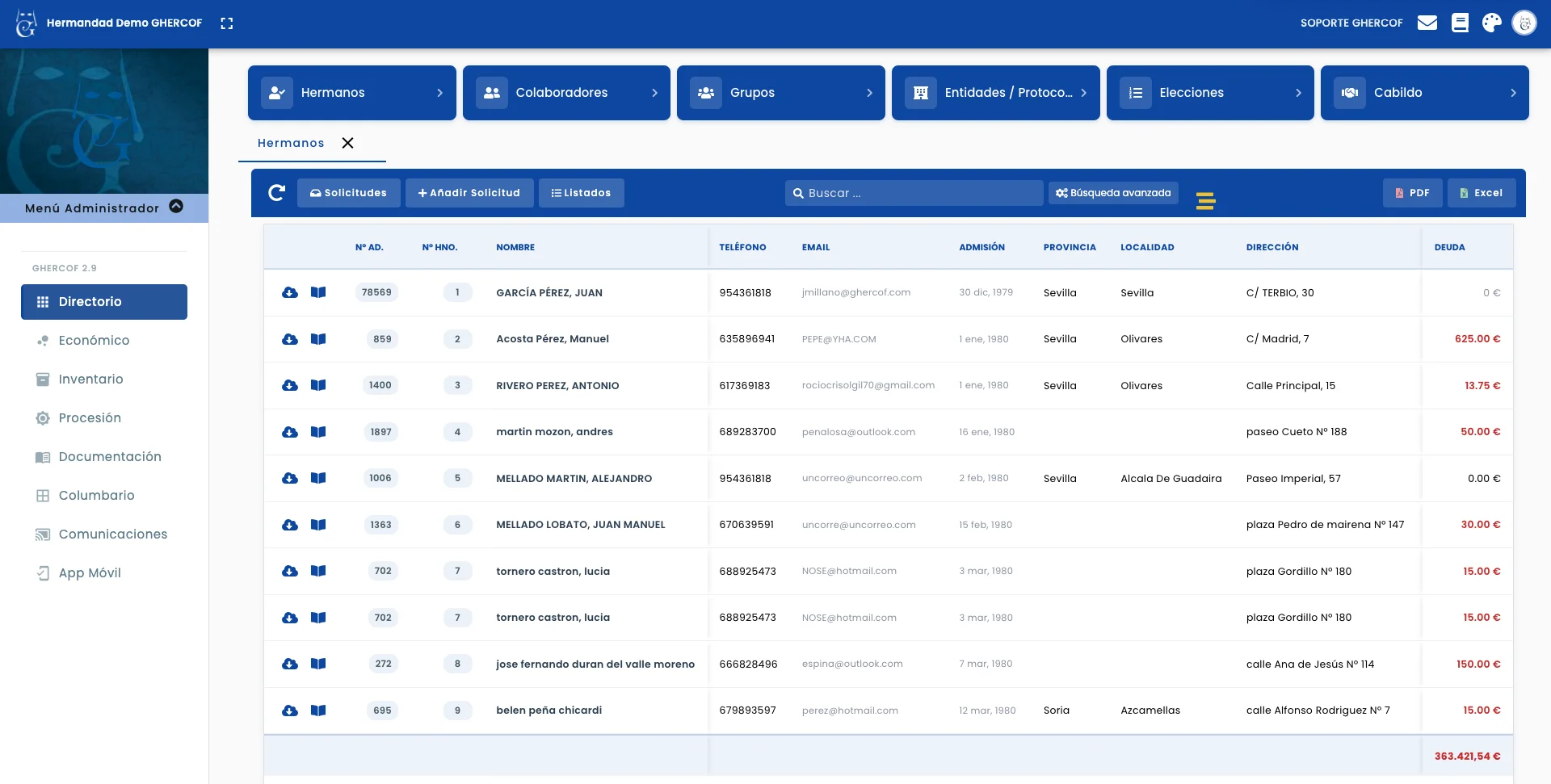Switch to the Hermanos tab

pyautogui.click(x=291, y=143)
